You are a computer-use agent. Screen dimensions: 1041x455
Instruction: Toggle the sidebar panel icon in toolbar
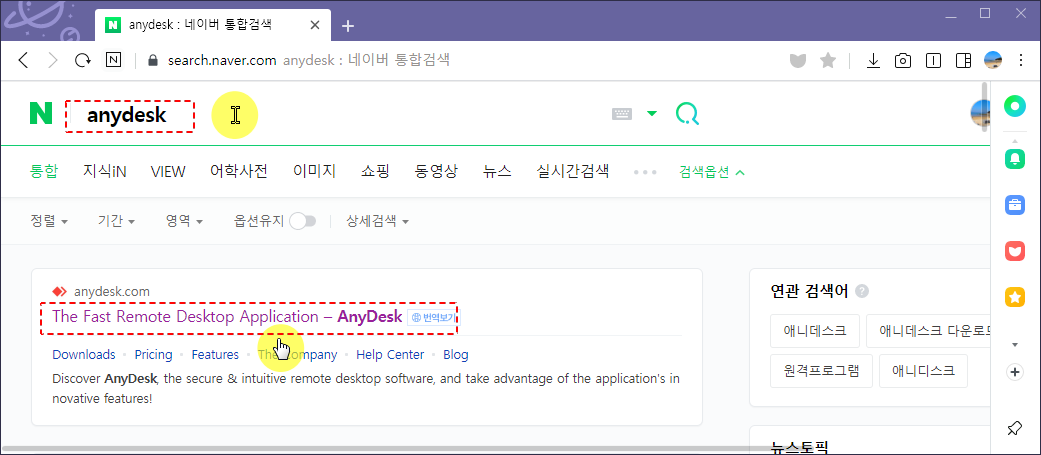(x=963, y=60)
